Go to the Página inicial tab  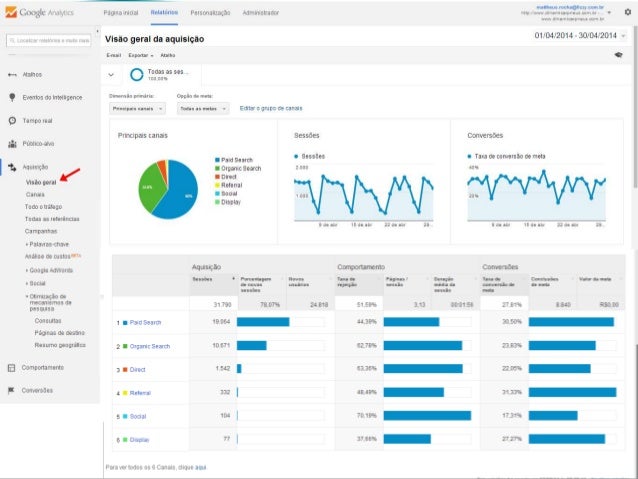(x=121, y=12)
